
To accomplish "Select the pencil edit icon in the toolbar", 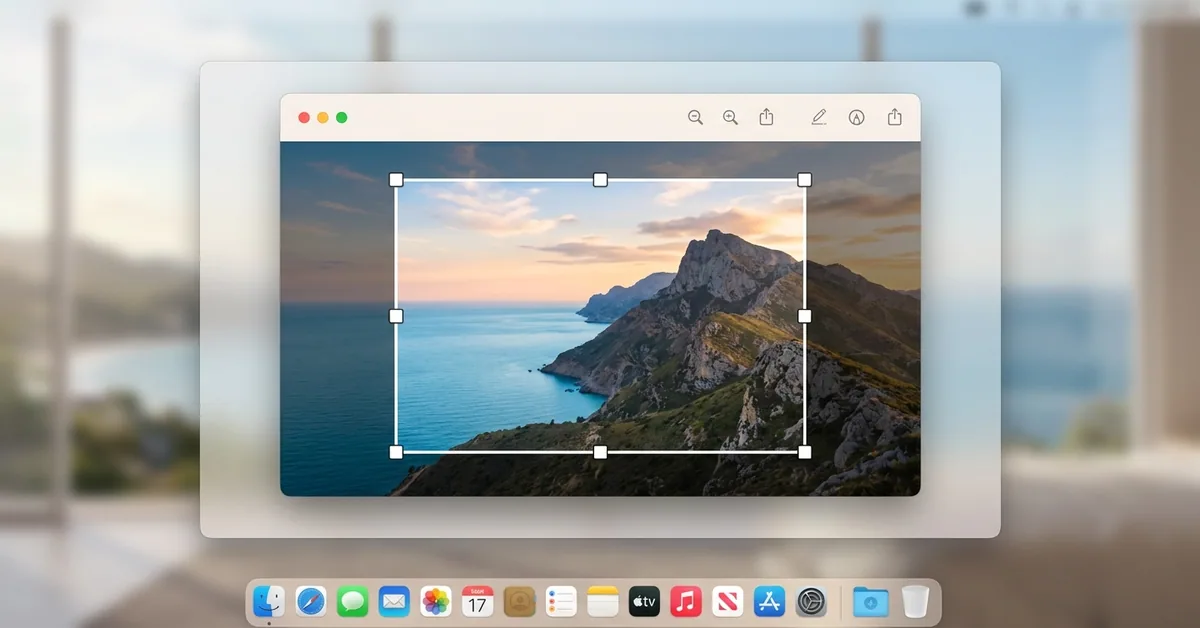I will pos(819,117).
